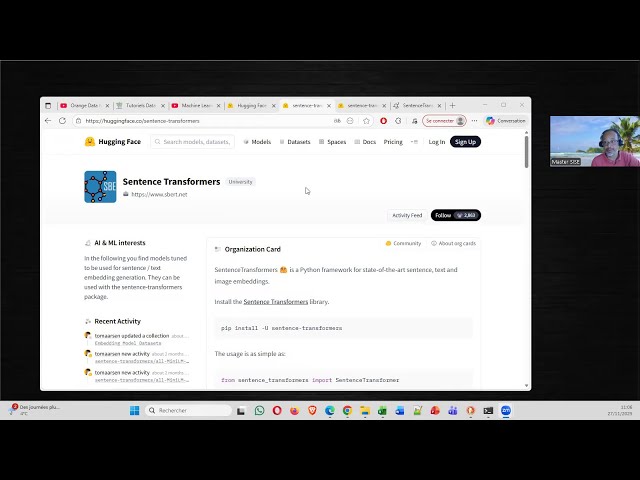Switch to the Machine Learning tab
640x480 pixels.
[197, 106]
